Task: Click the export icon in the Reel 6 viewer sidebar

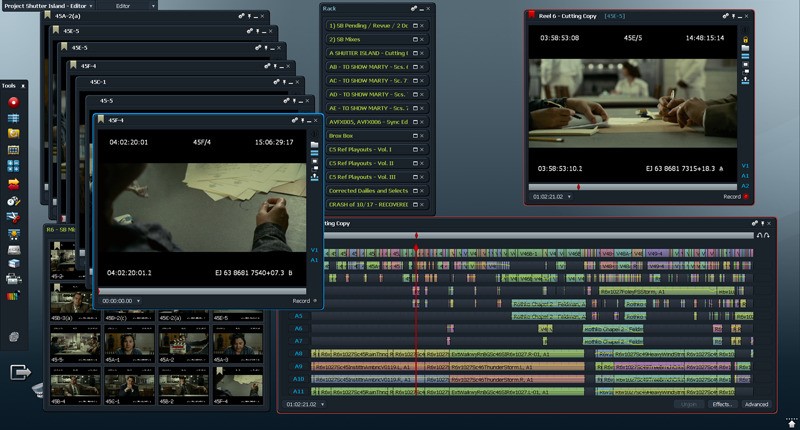Action: point(745,79)
